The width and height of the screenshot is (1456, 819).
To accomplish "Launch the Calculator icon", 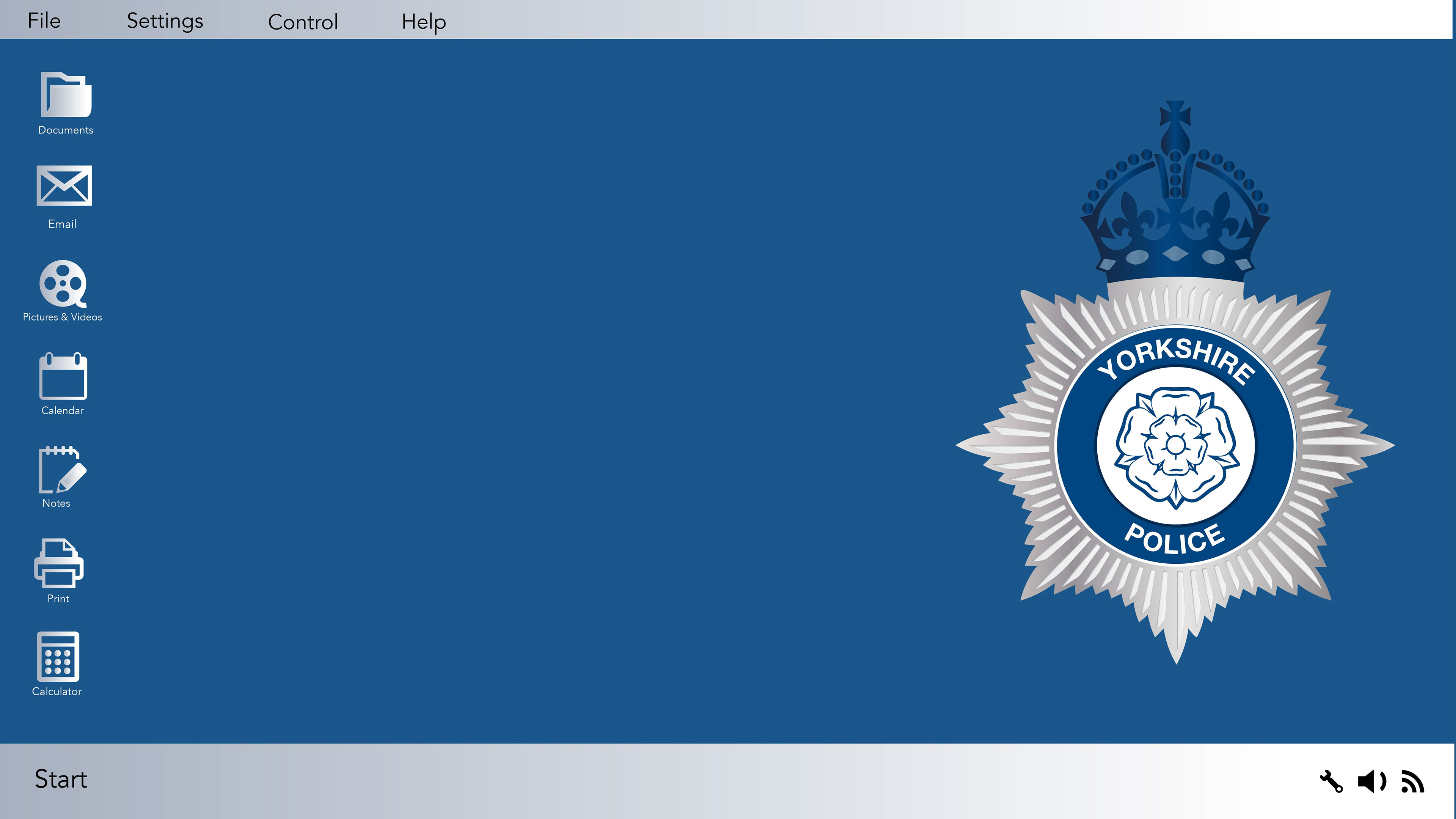I will coord(58,657).
